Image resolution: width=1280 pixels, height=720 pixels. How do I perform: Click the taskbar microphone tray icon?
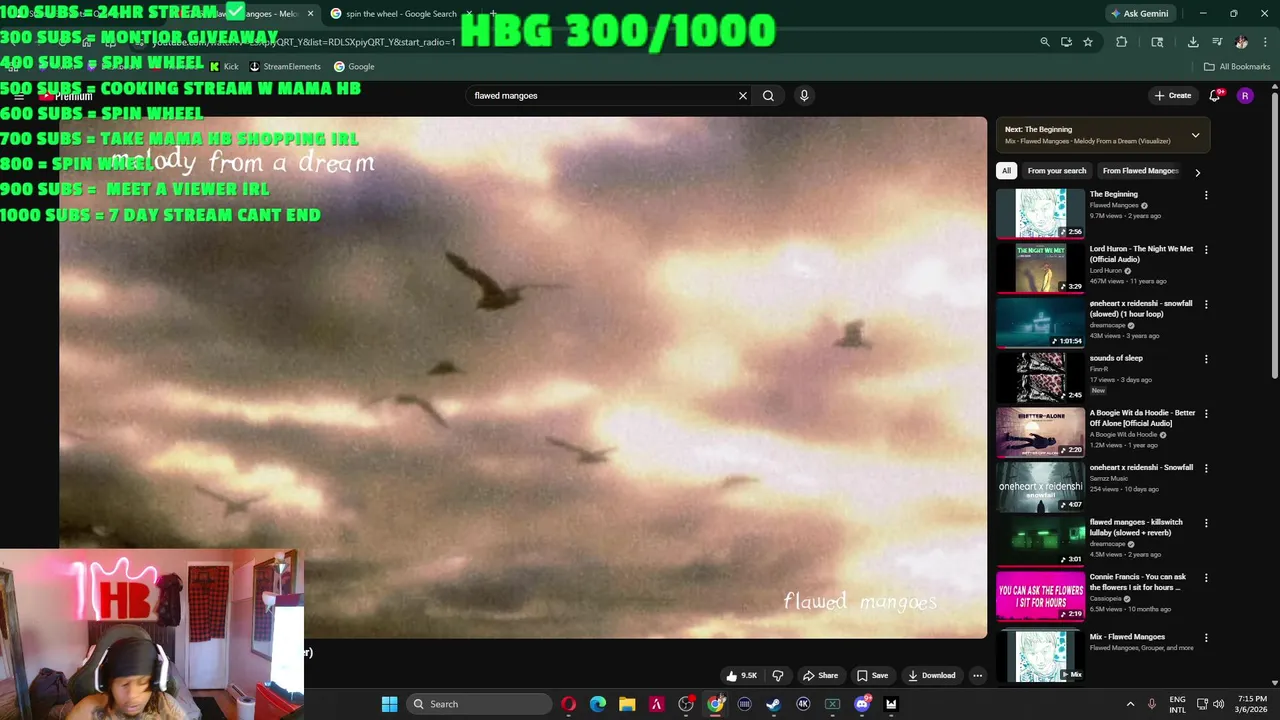coord(1152,704)
